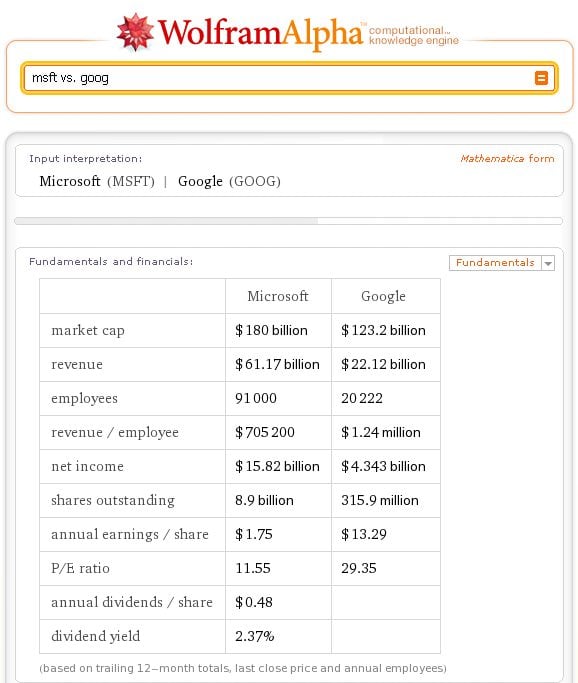Click Google employees value '20 222'

point(362,398)
